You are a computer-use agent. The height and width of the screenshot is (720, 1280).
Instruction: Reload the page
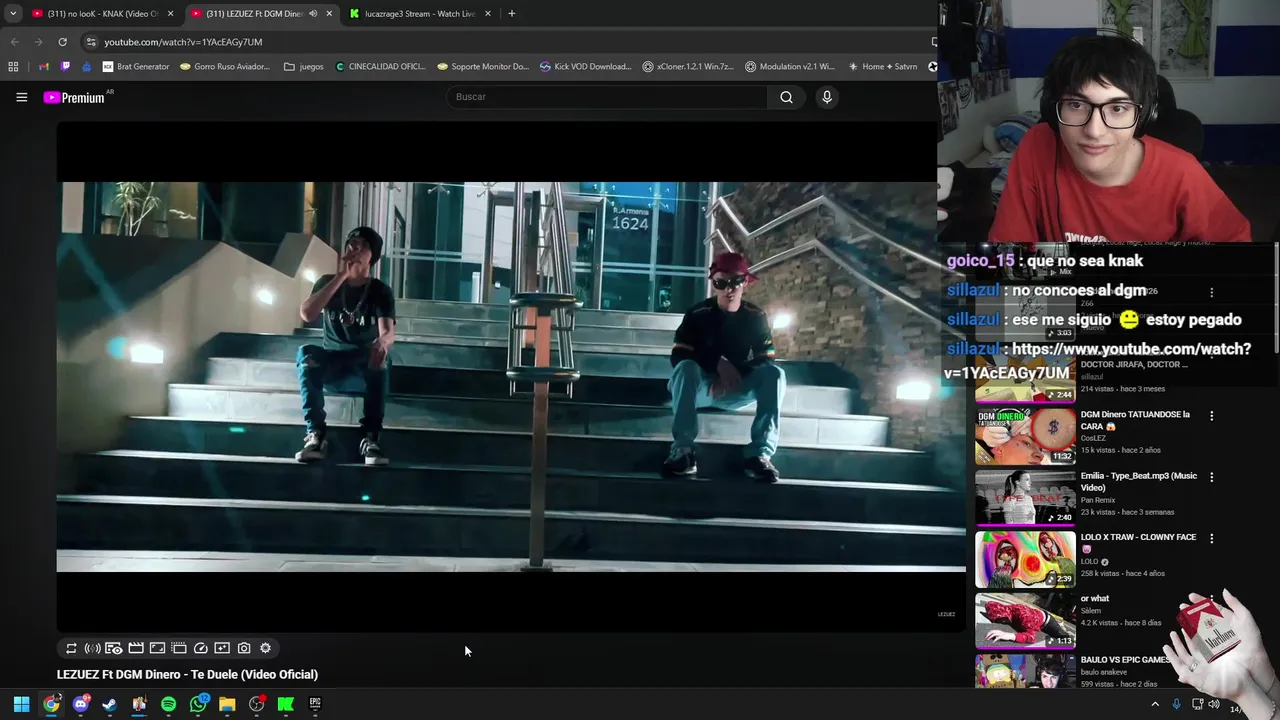pyautogui.click(x=62, y=42)
